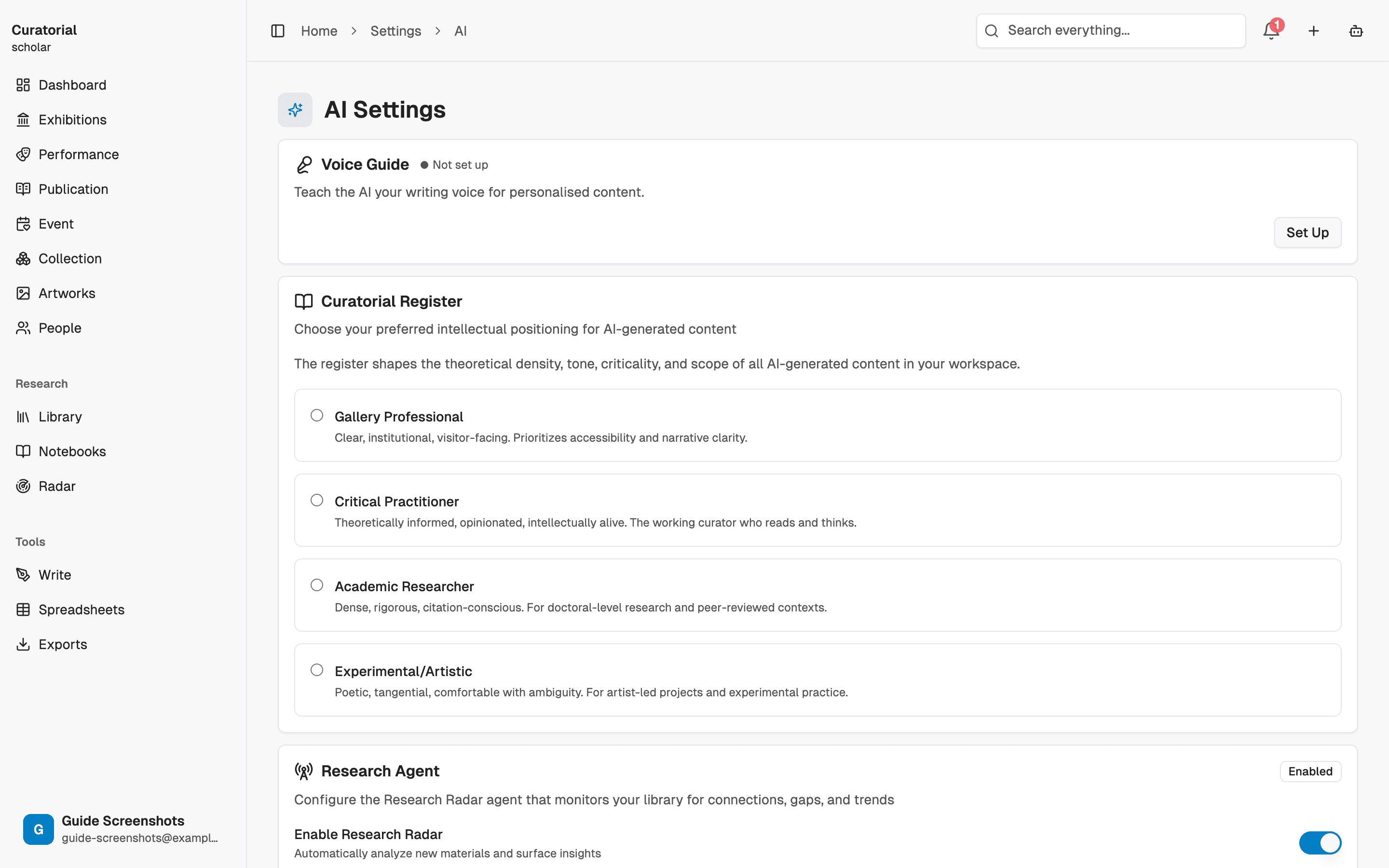Click the Curatorial scholar workspace name

(44, 38)
